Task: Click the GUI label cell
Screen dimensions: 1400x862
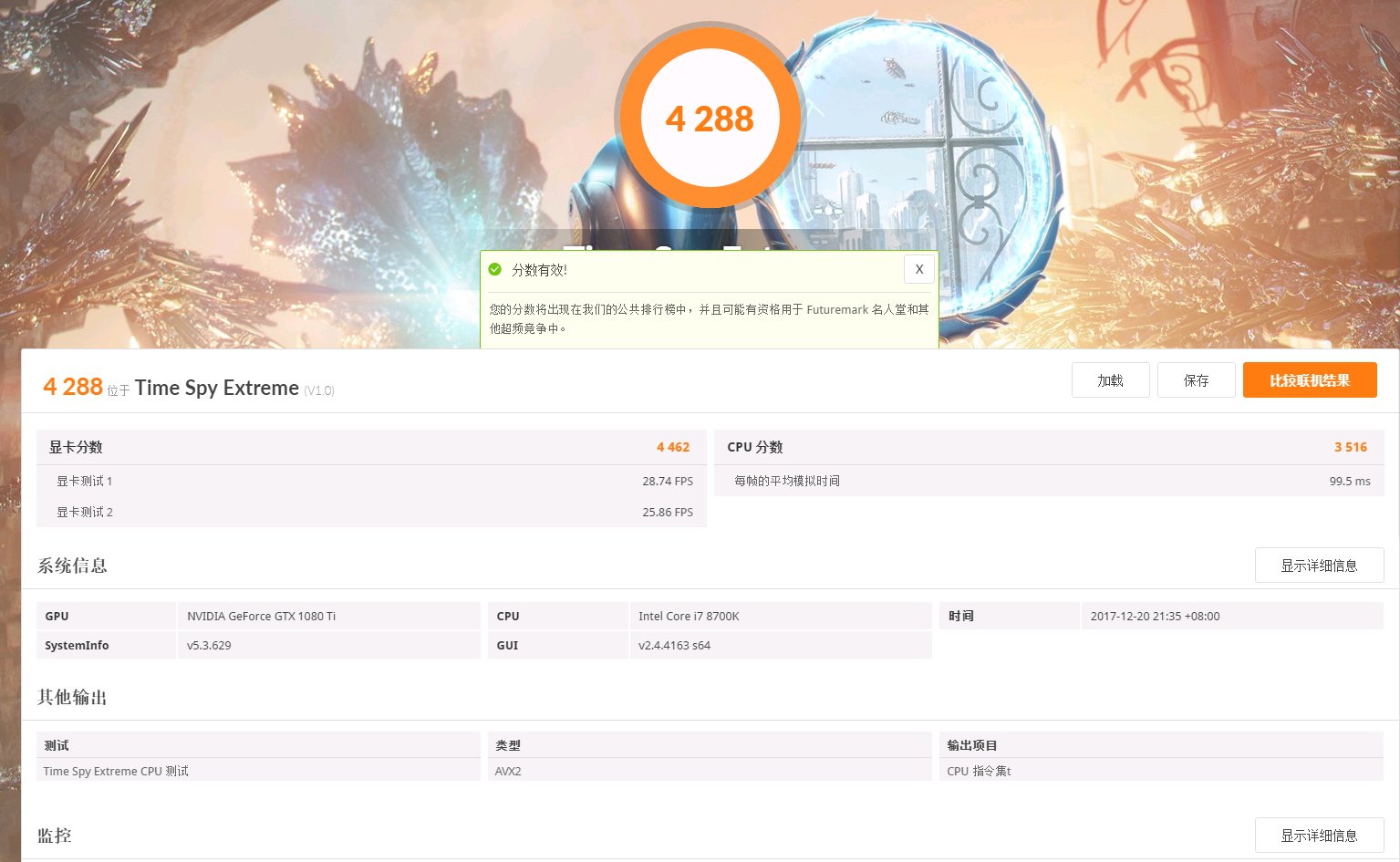Action: [x=557, y=645]
